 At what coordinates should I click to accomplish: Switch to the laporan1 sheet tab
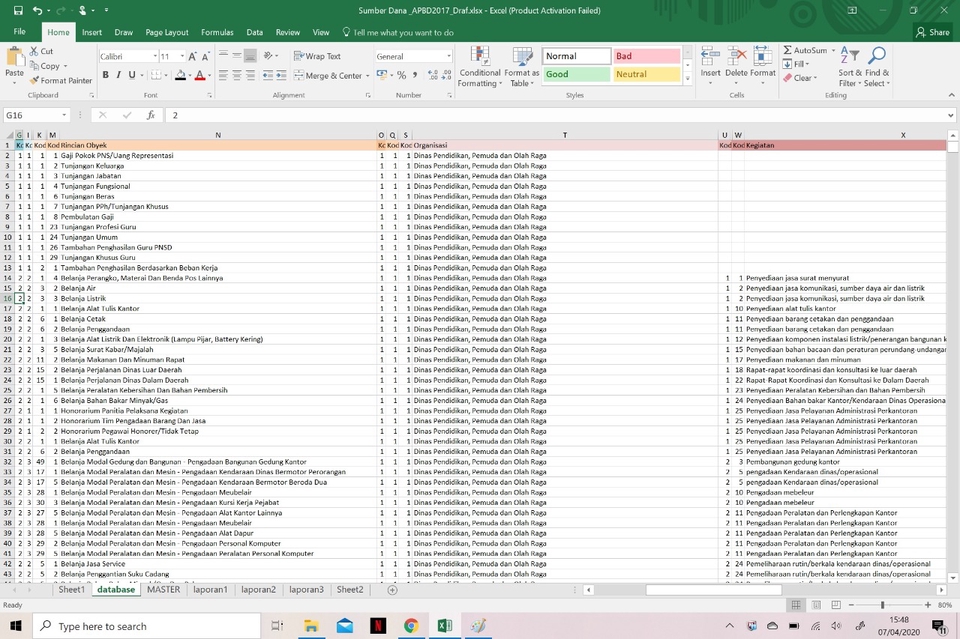[x=210, y=589]
